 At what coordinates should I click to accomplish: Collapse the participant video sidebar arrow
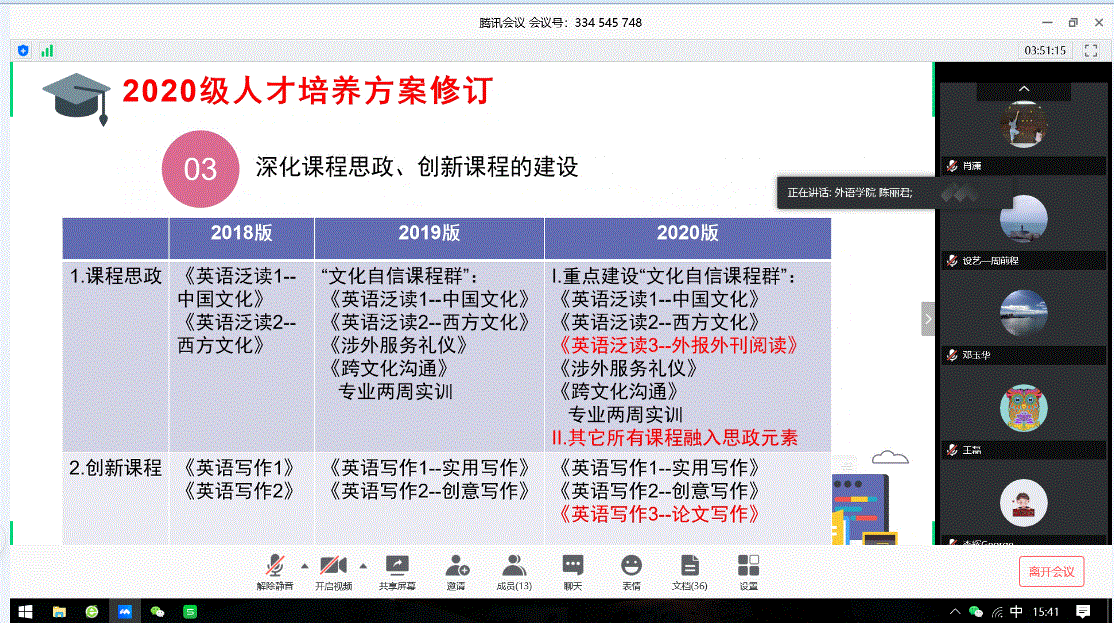pyautogui.click(x=927, y=319)
